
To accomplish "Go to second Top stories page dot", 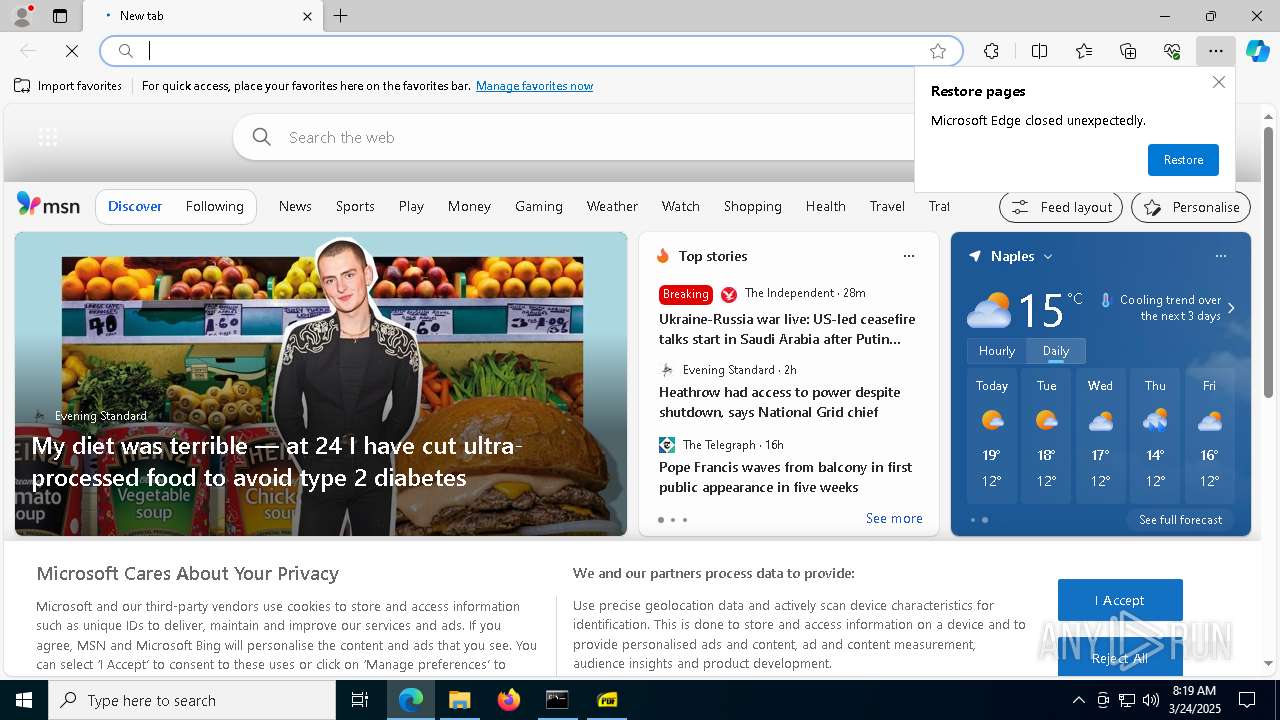I will (x=673, y=520).
